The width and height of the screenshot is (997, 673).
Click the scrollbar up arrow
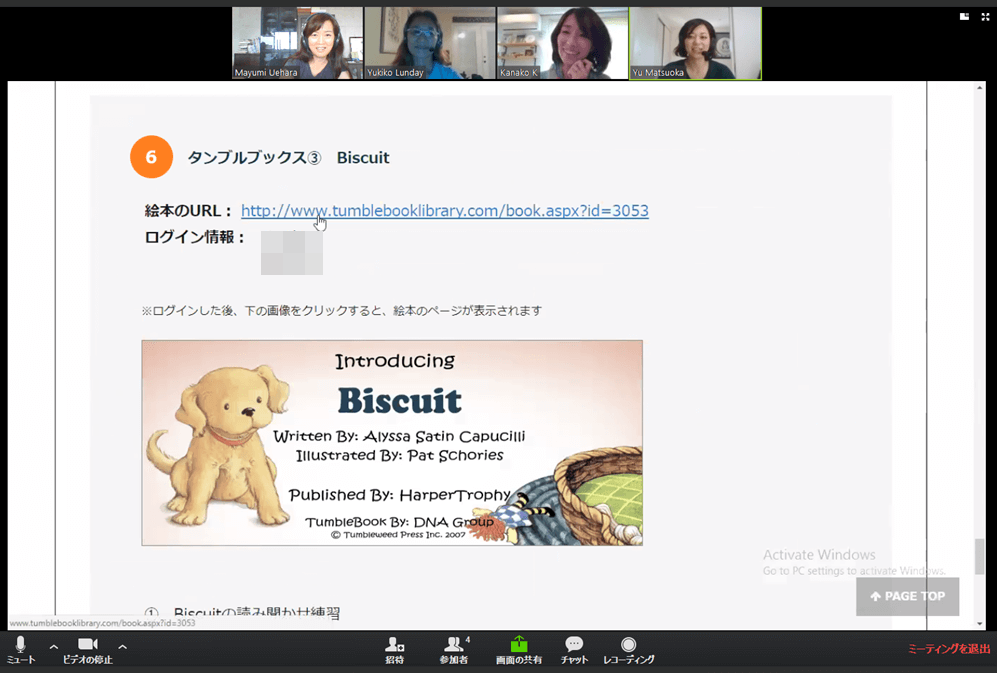click(980, 89)
